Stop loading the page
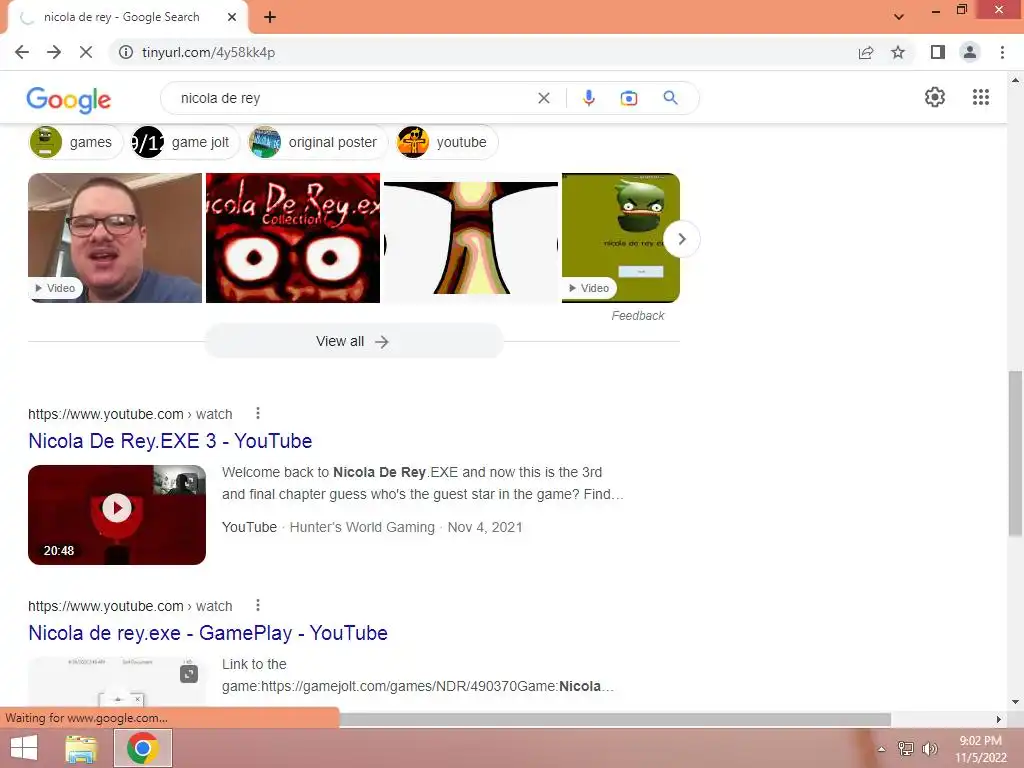The image size is (1024, 768). (86, 52)
